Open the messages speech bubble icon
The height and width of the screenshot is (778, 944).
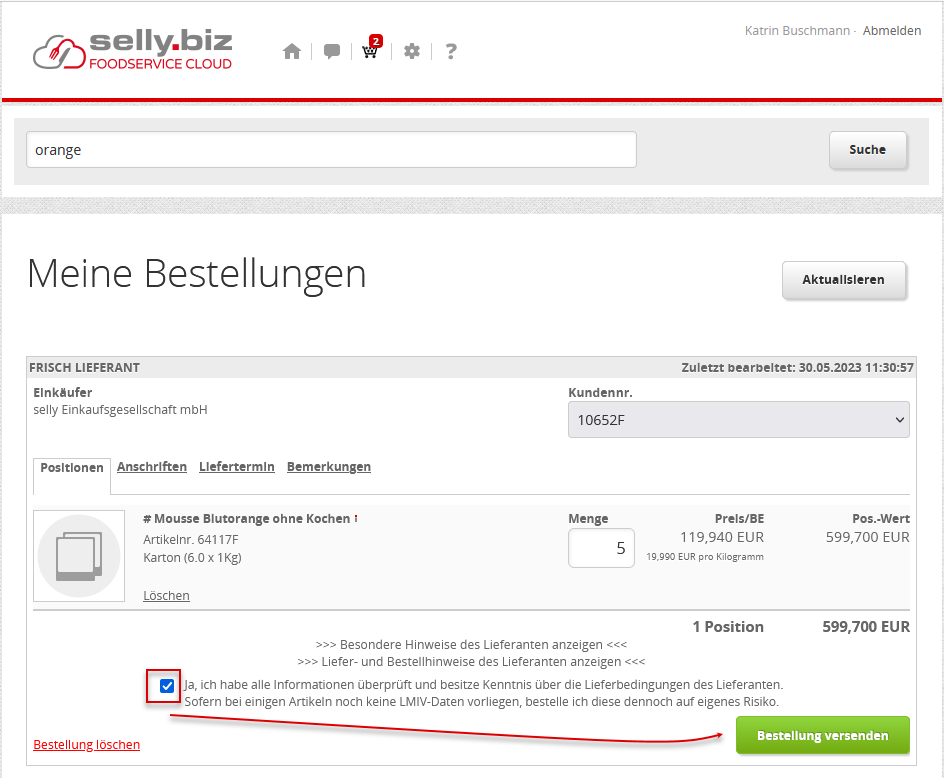332,52
